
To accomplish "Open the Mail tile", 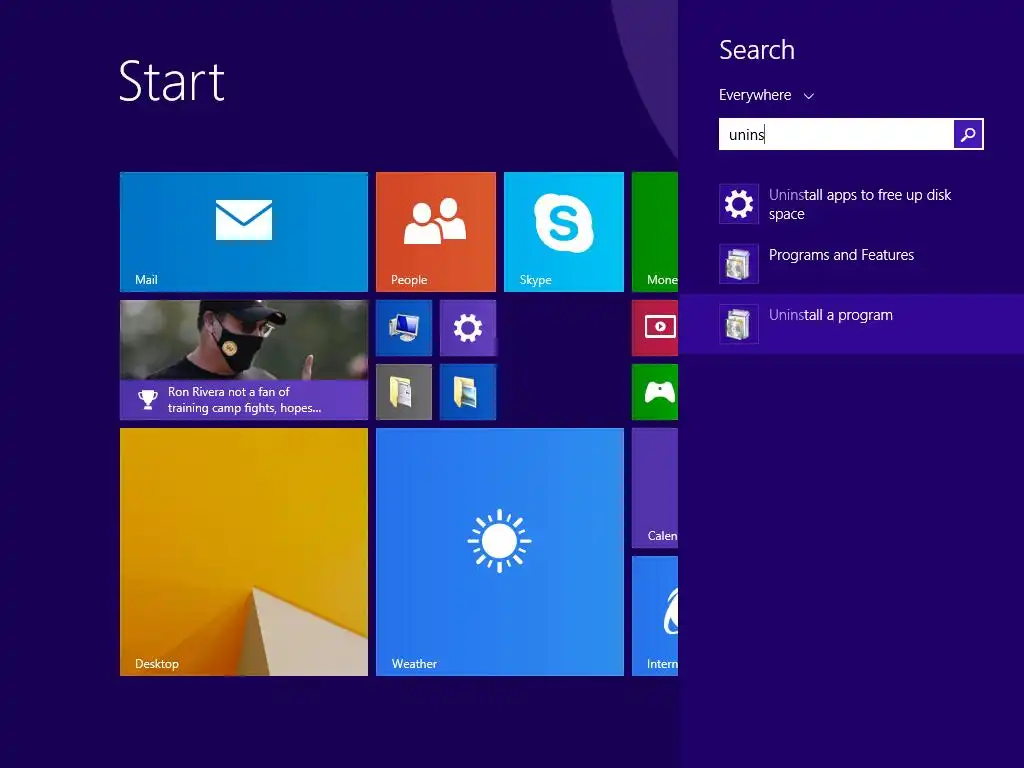I will click(x=244, y=232).
